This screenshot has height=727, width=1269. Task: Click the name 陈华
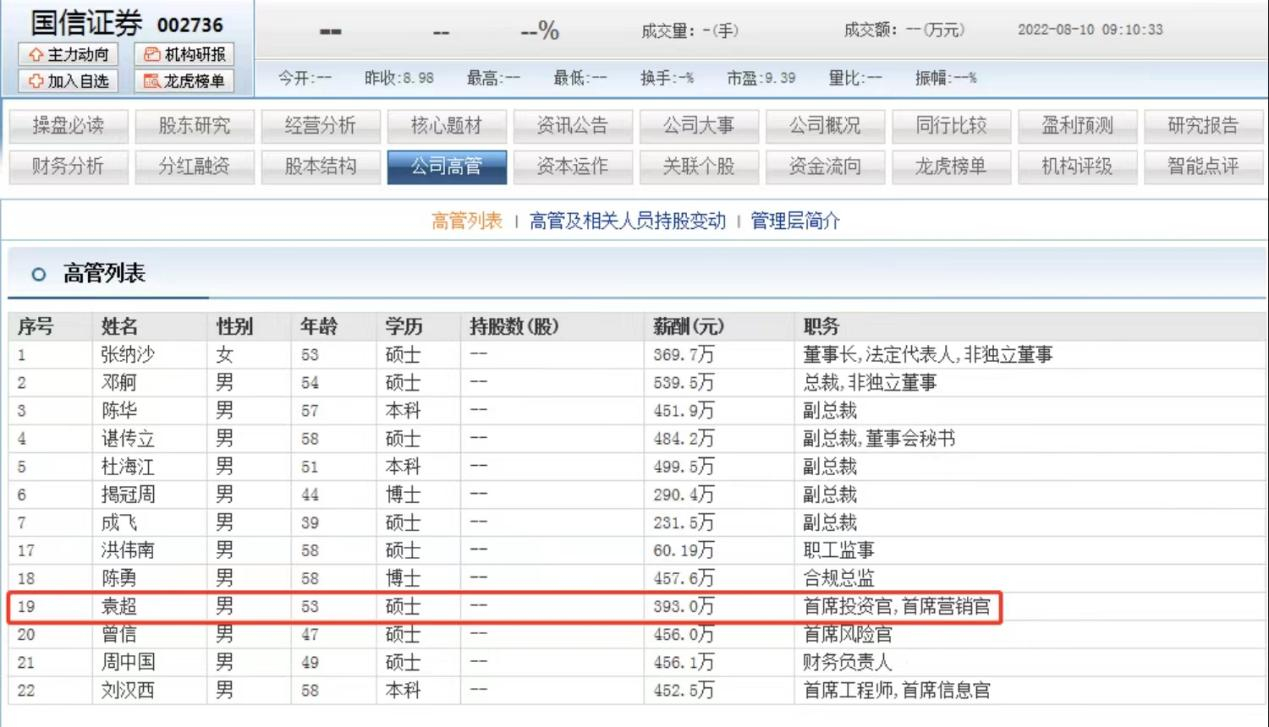coord(119,411)
